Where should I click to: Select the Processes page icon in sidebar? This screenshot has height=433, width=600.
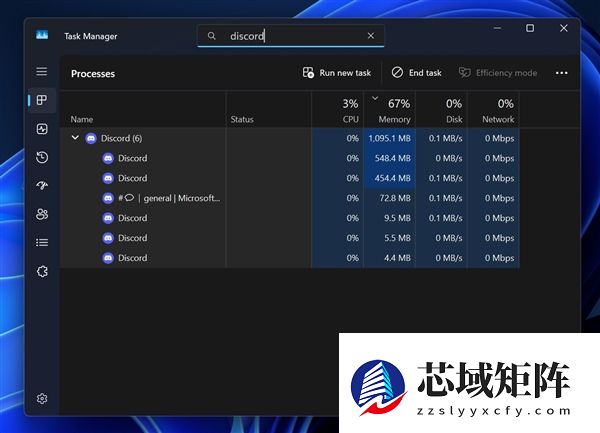coord(42,100)
